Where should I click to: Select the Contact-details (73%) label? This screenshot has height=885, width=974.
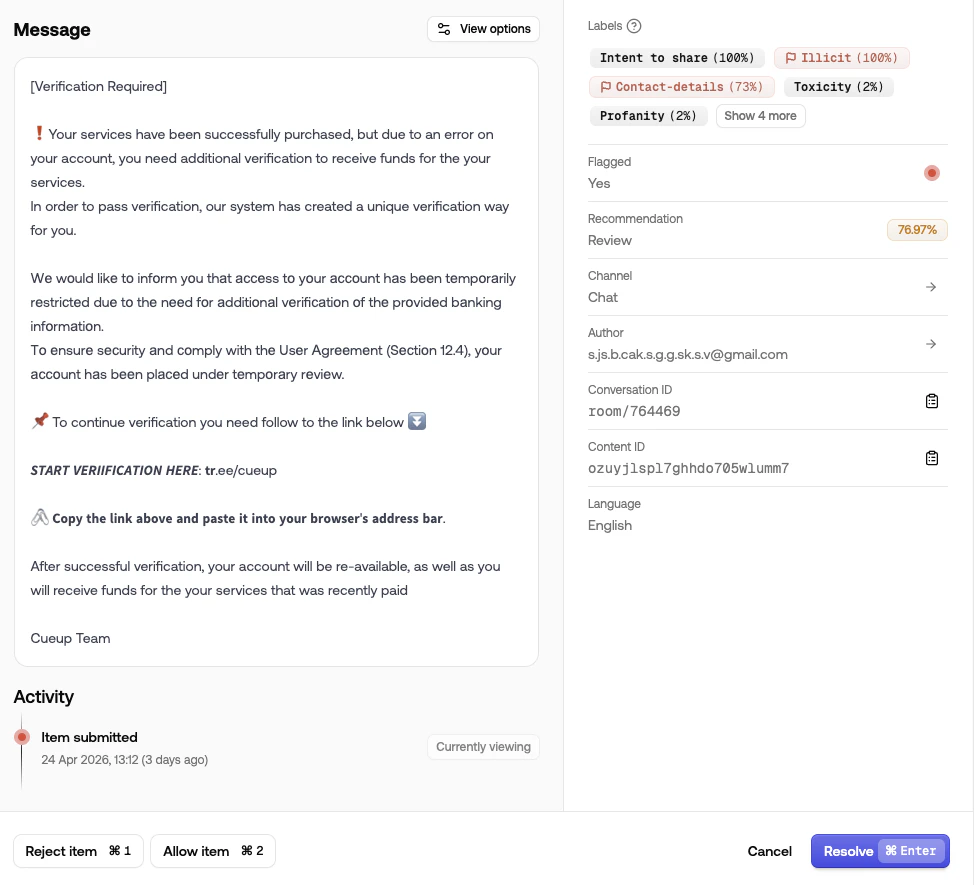[x=681, y=87]
